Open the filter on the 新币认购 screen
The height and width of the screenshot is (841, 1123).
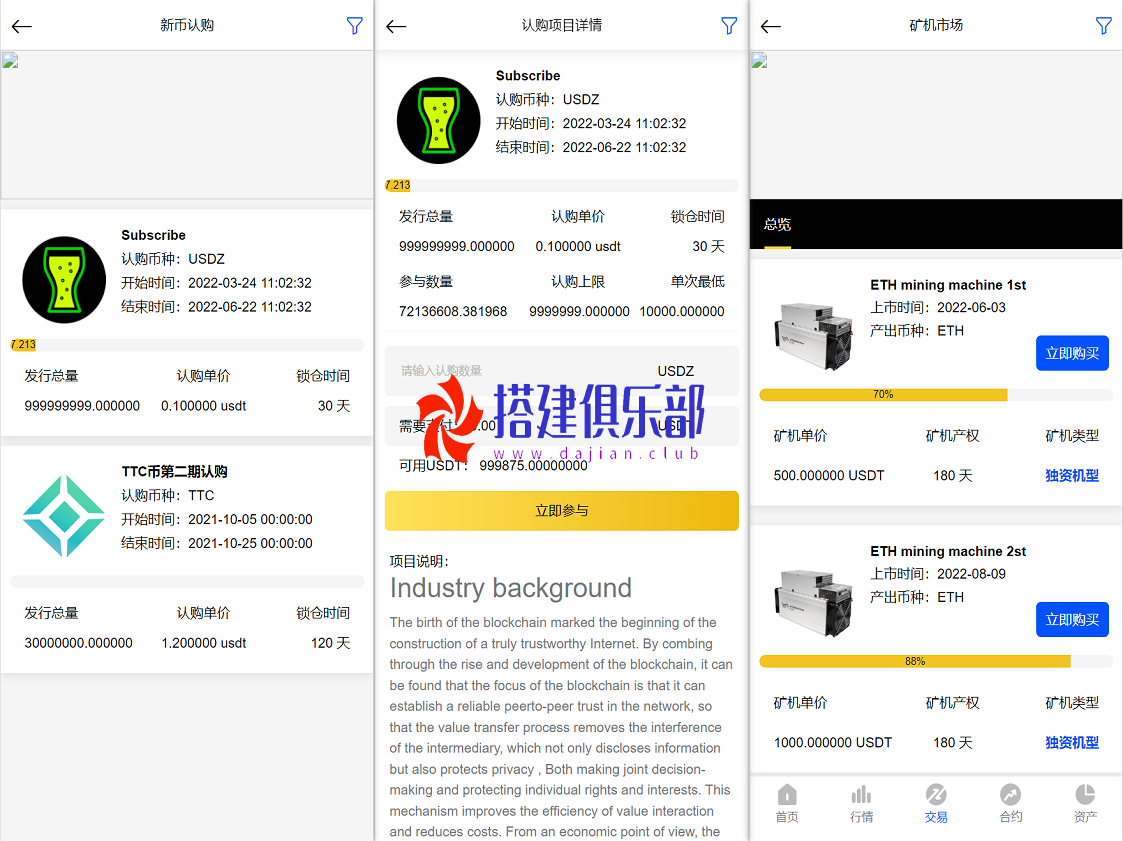tap(355, 26)
